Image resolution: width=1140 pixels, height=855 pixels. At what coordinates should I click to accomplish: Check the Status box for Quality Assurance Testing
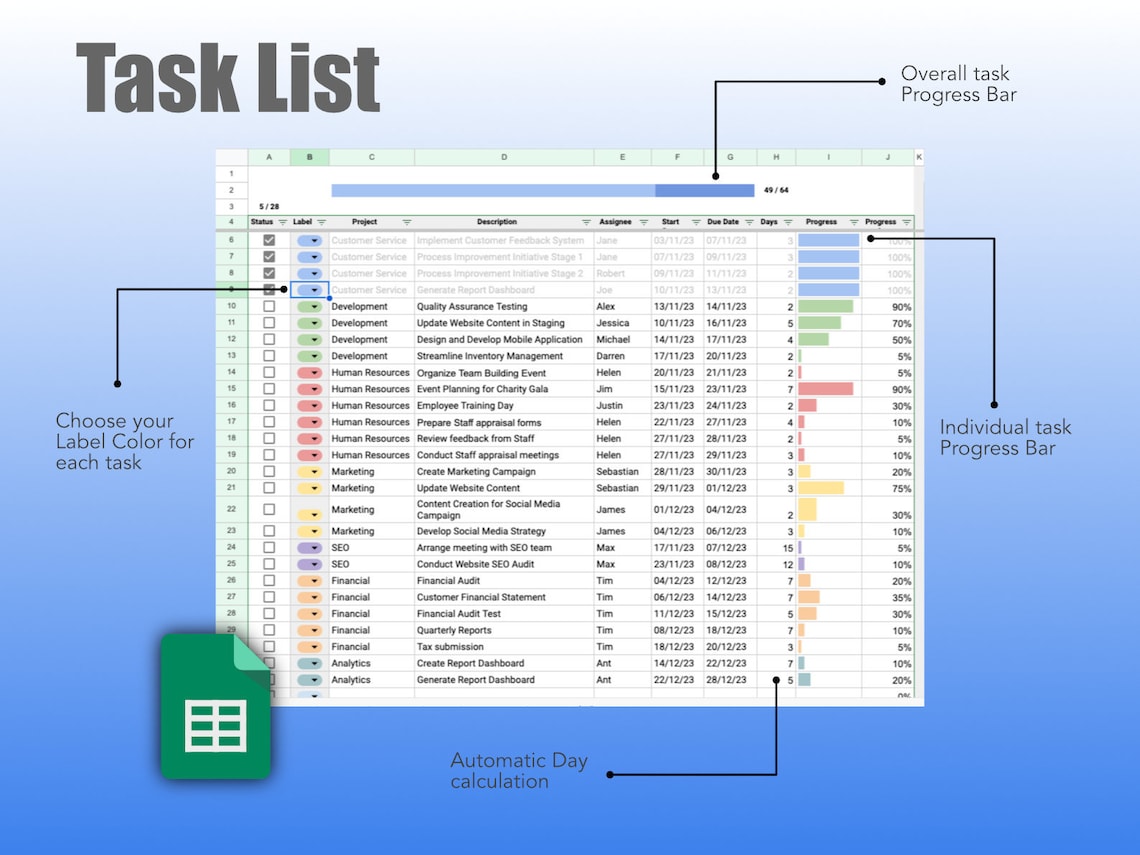point(269,306)
